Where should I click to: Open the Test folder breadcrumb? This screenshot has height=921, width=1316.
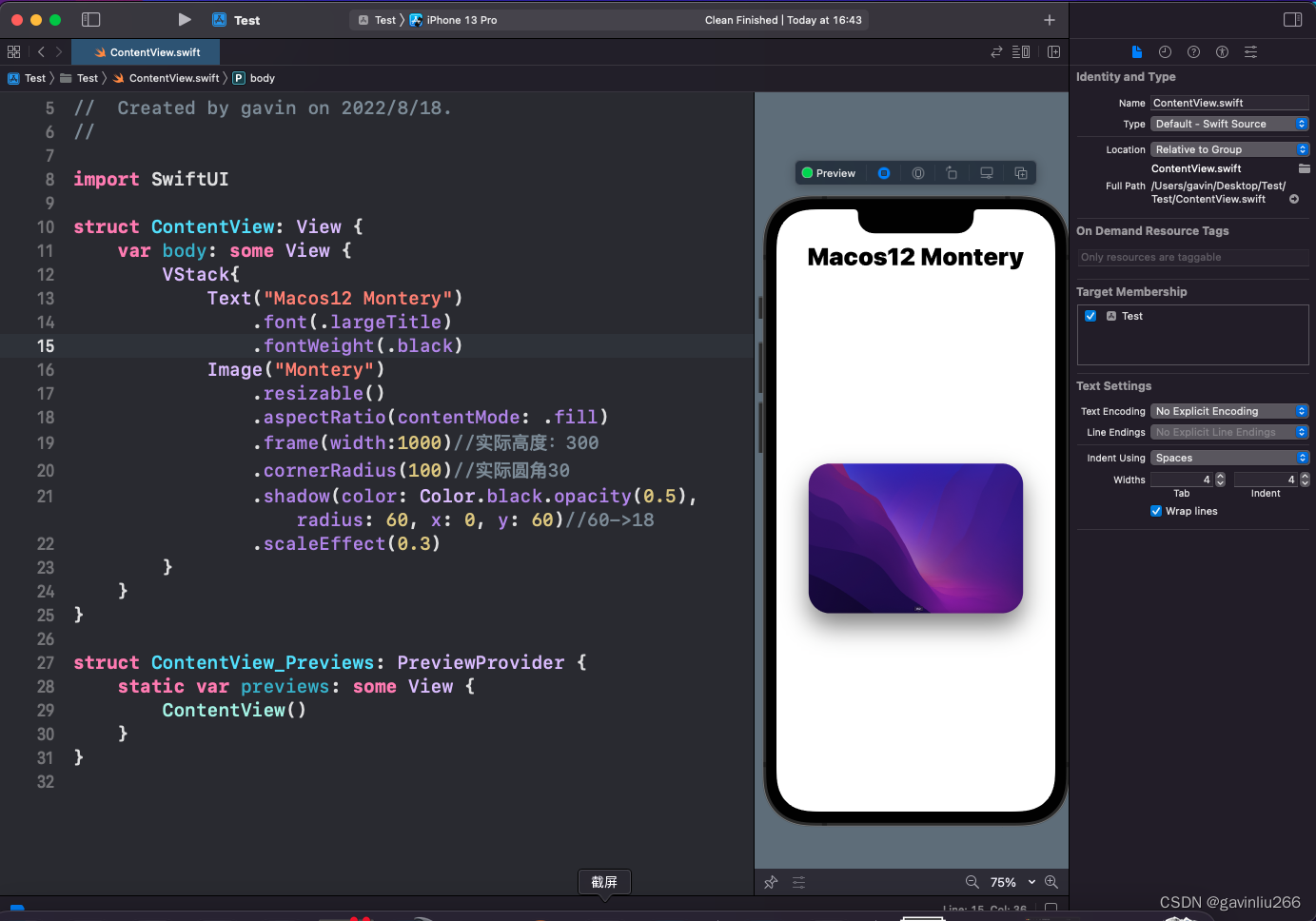80,78
